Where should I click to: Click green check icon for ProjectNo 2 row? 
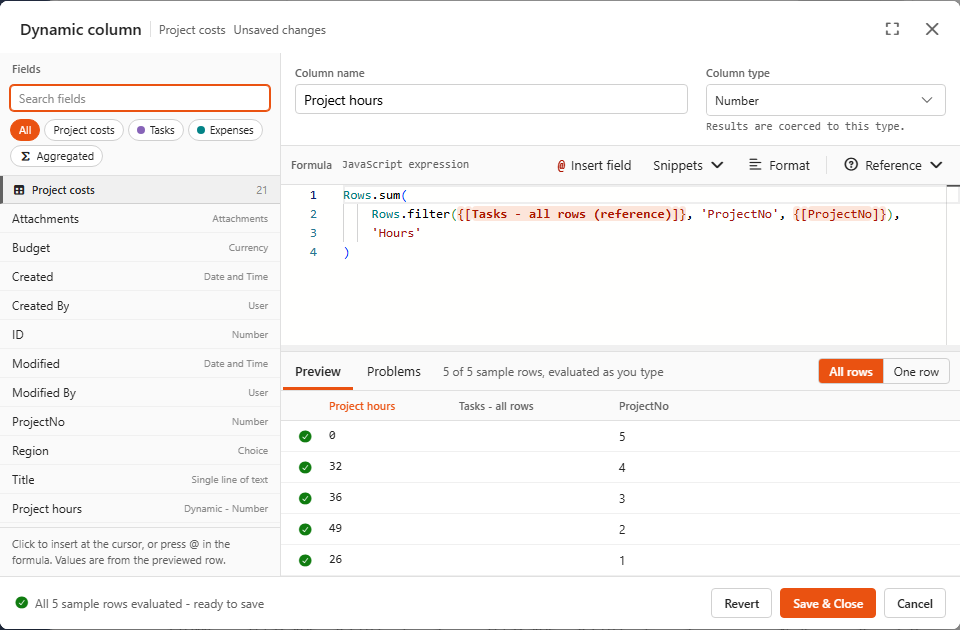[x=305, y=530]
